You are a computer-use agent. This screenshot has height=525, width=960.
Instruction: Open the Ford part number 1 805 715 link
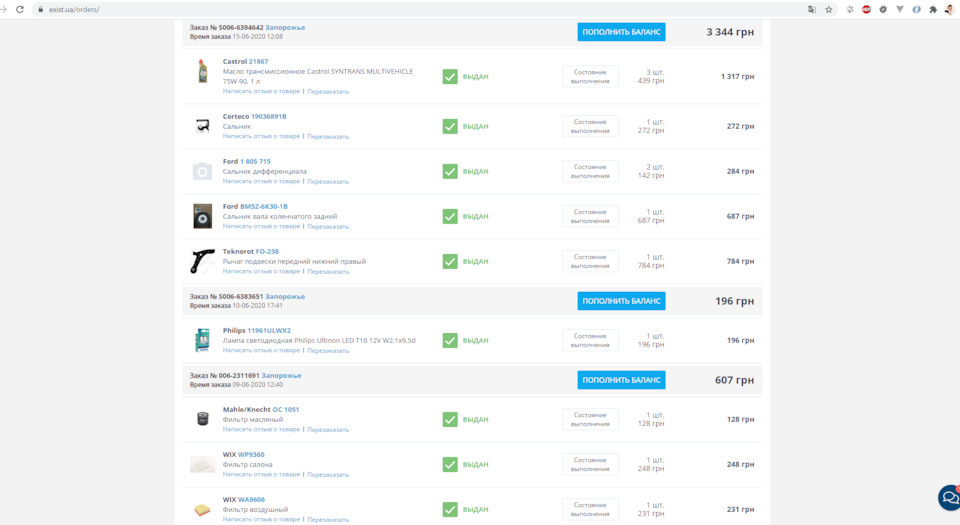point(255,162)
